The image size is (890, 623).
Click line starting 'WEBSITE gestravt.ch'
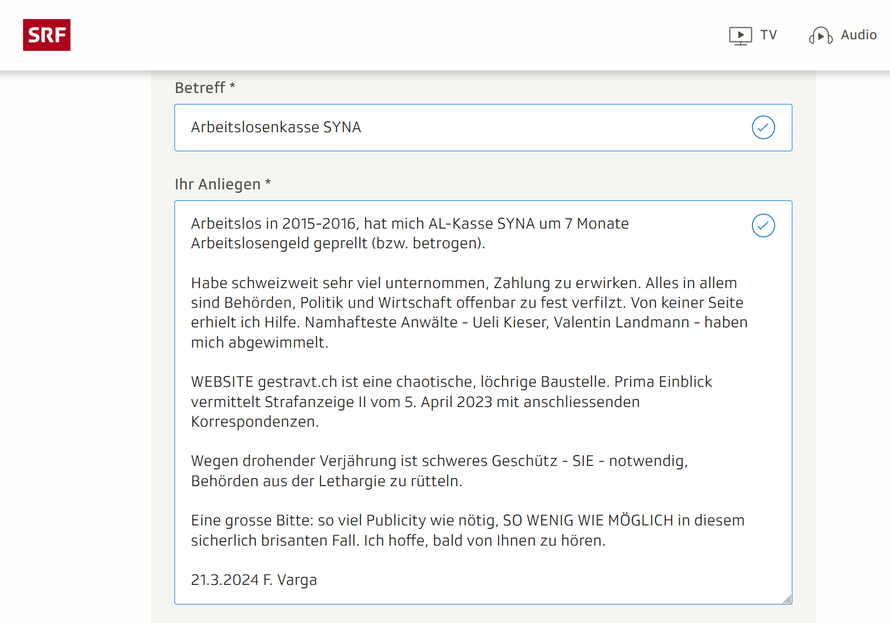click(451, 382)
